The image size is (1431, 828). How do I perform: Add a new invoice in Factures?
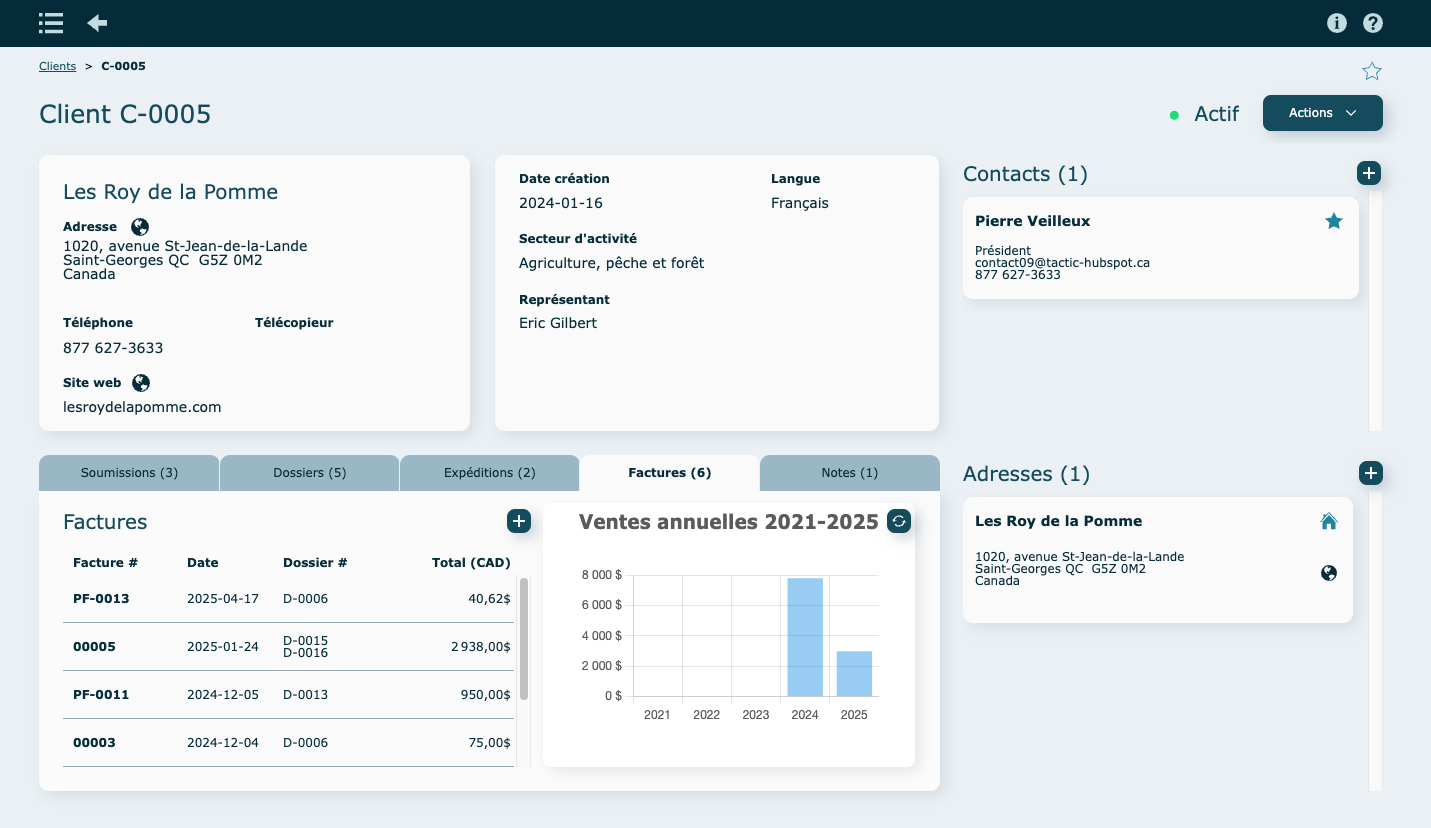[x=518, y=521]
